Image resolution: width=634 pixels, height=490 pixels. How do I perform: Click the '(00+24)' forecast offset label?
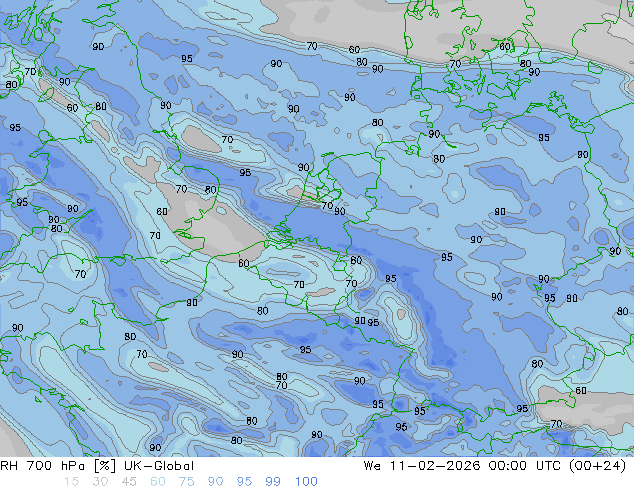click(597, 466)
